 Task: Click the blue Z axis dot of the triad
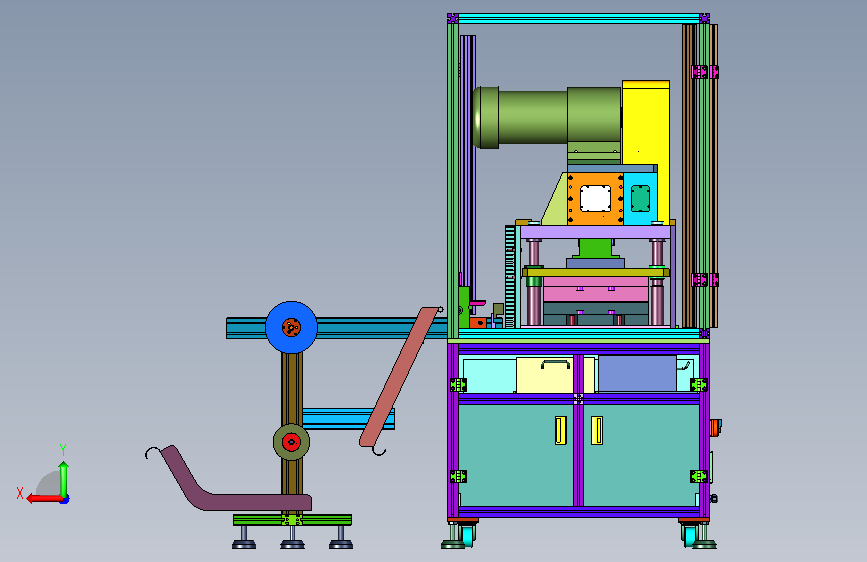click(65, 500)
